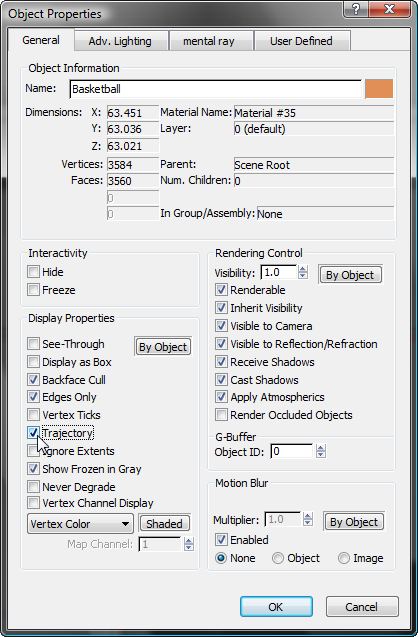Switch to the Adv. Lighting tab

click(x=120, y=41)
